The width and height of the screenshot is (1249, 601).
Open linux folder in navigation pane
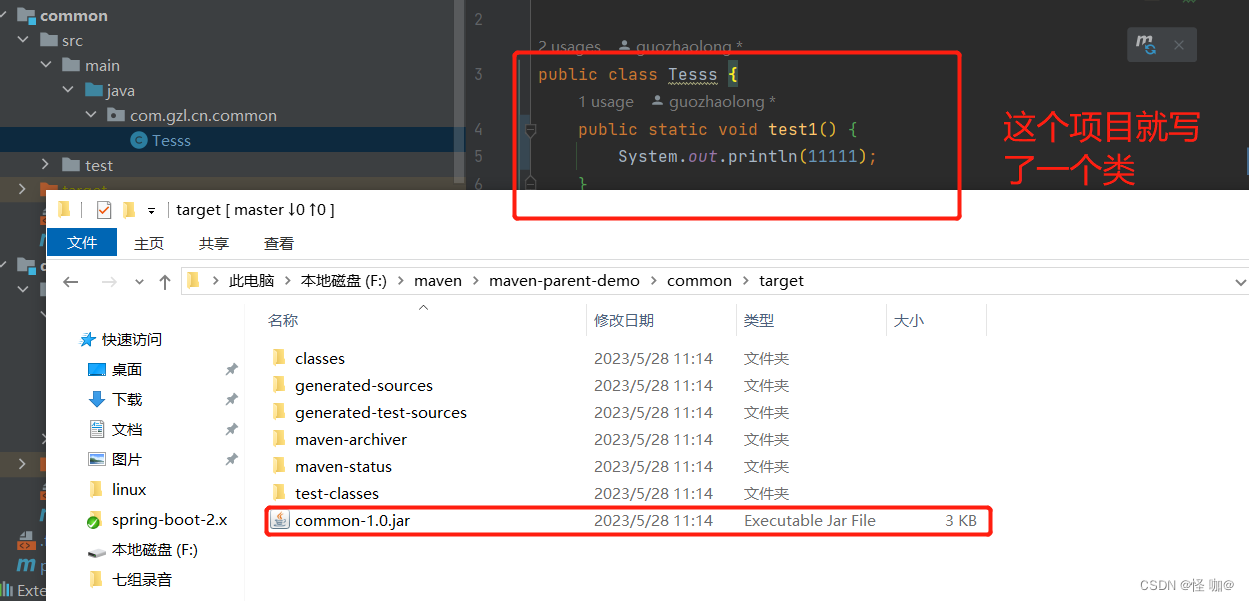point(129,489)
